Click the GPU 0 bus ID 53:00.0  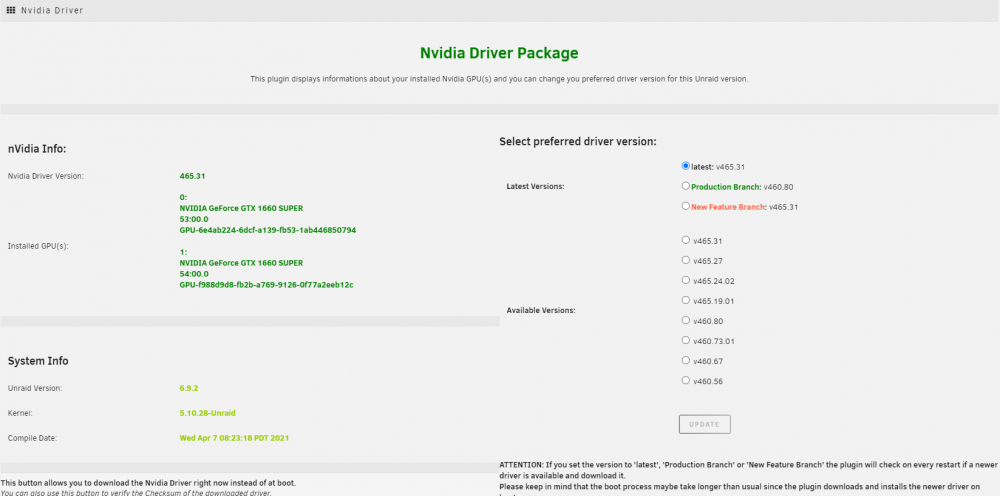(x=194, y=219)
